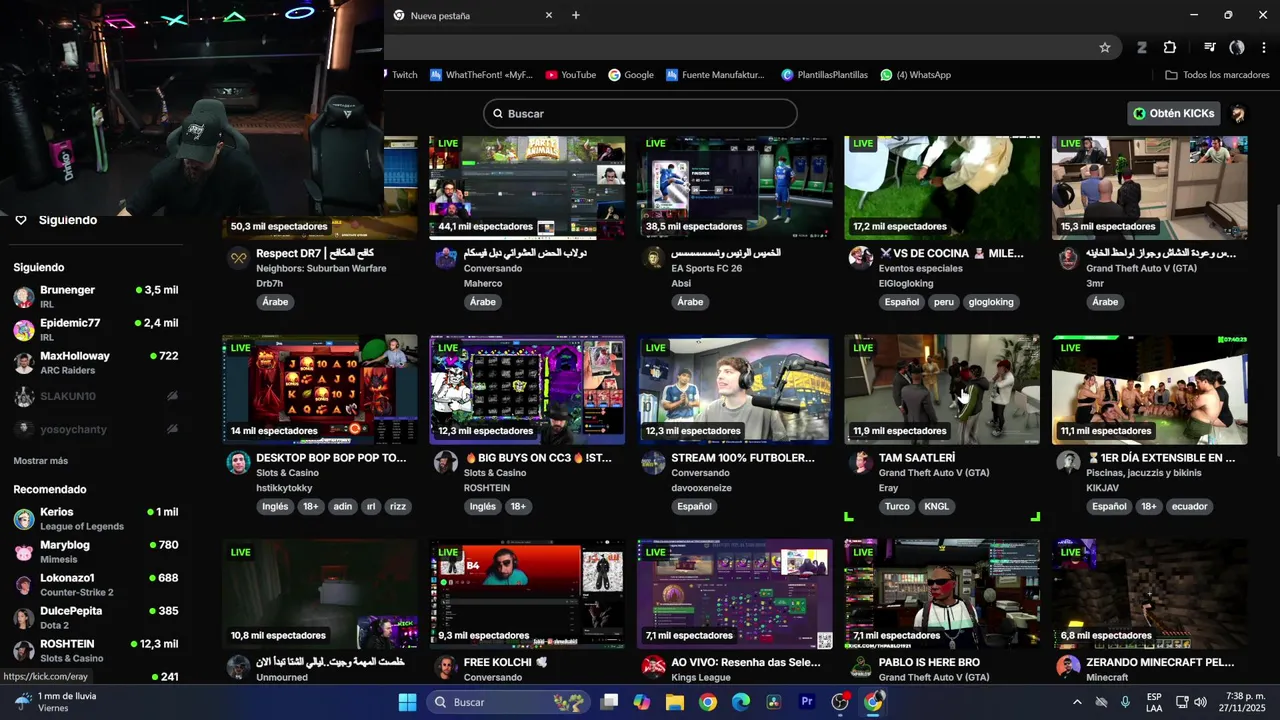Open recommended channel DulcePepita
This screenshot has height=720, width=1280.
pos(95,617)
